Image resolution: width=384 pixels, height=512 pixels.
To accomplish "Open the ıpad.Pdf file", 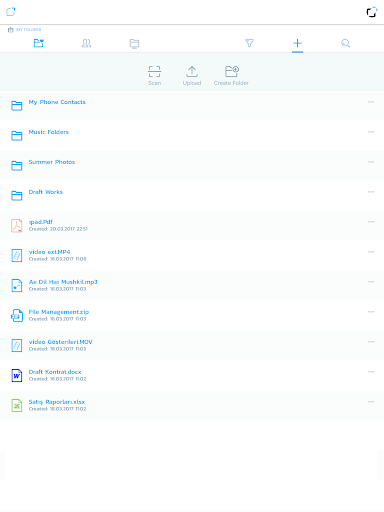I will point(192,226).
